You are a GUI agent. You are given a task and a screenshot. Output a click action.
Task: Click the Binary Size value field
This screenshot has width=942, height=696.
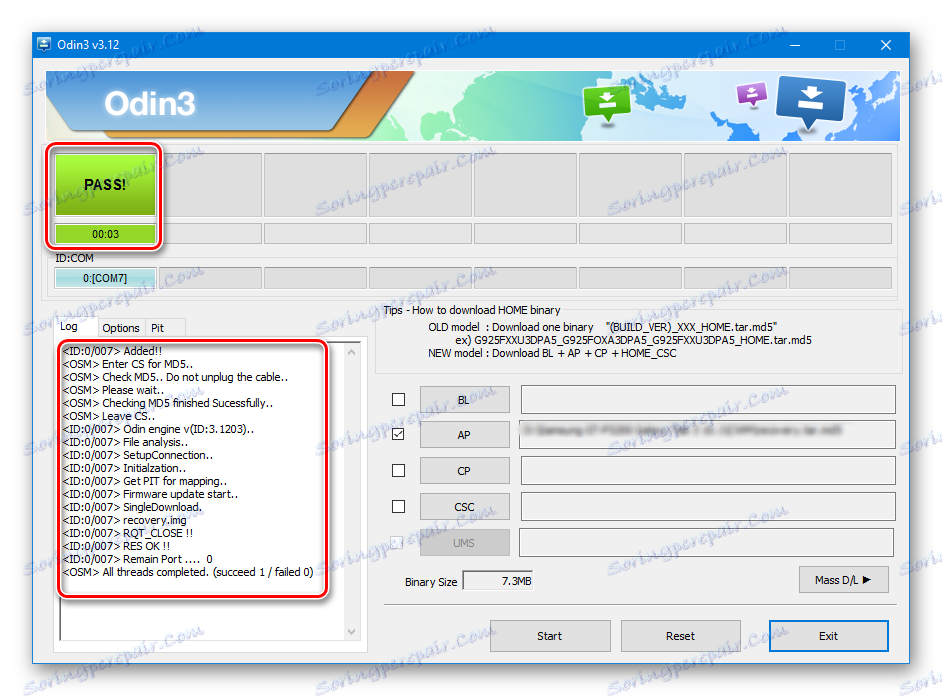pos(497,581)
